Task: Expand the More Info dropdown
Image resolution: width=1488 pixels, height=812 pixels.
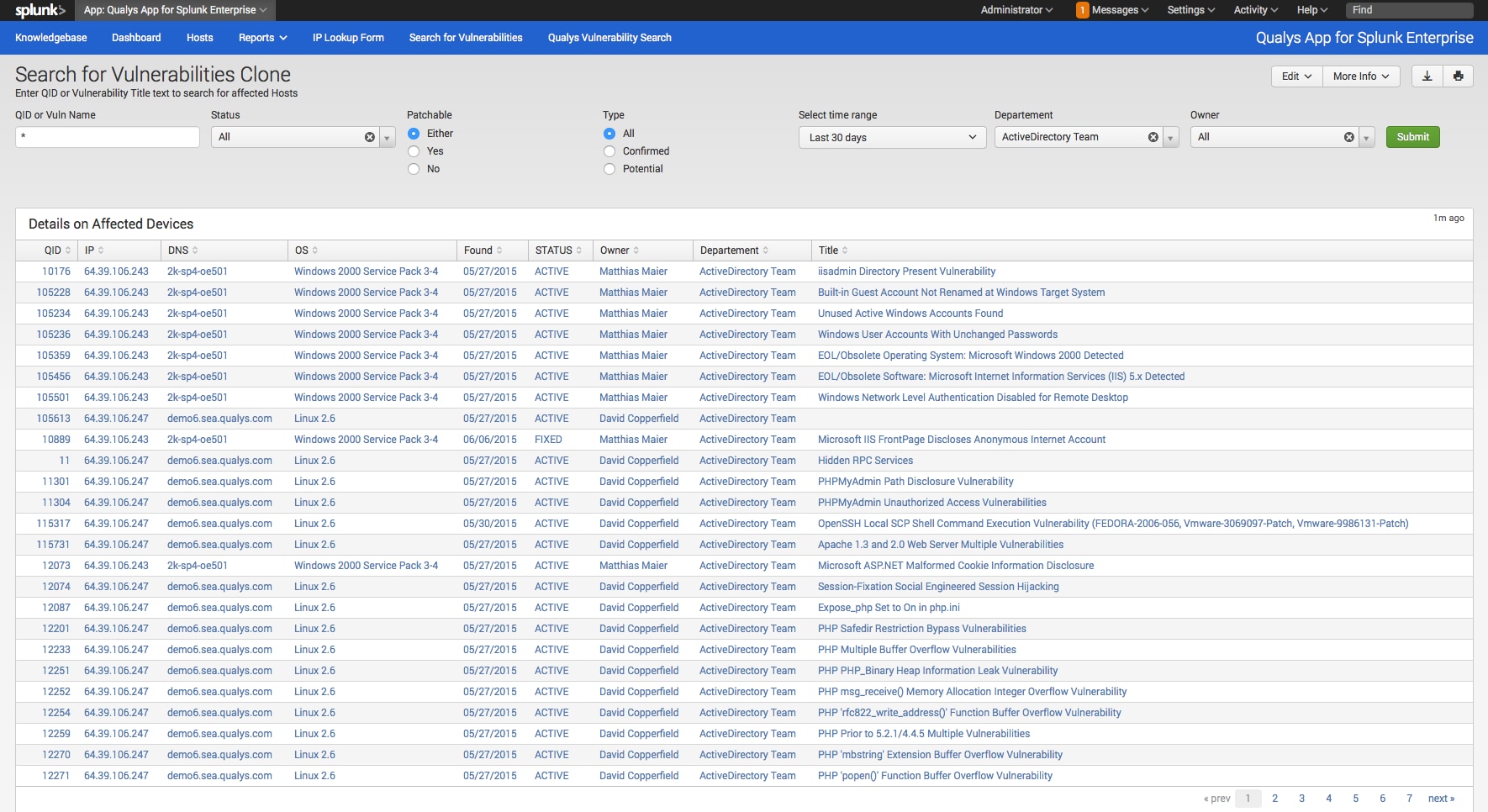Action: 1361,76
